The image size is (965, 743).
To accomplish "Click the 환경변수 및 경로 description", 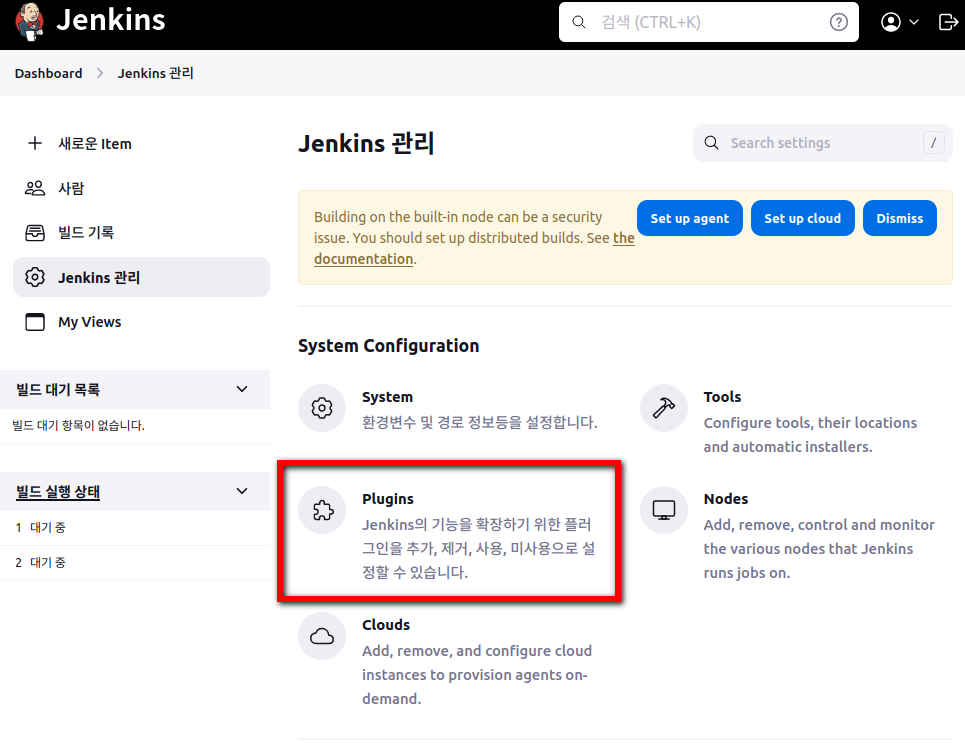I will click(x=479, y=423).
